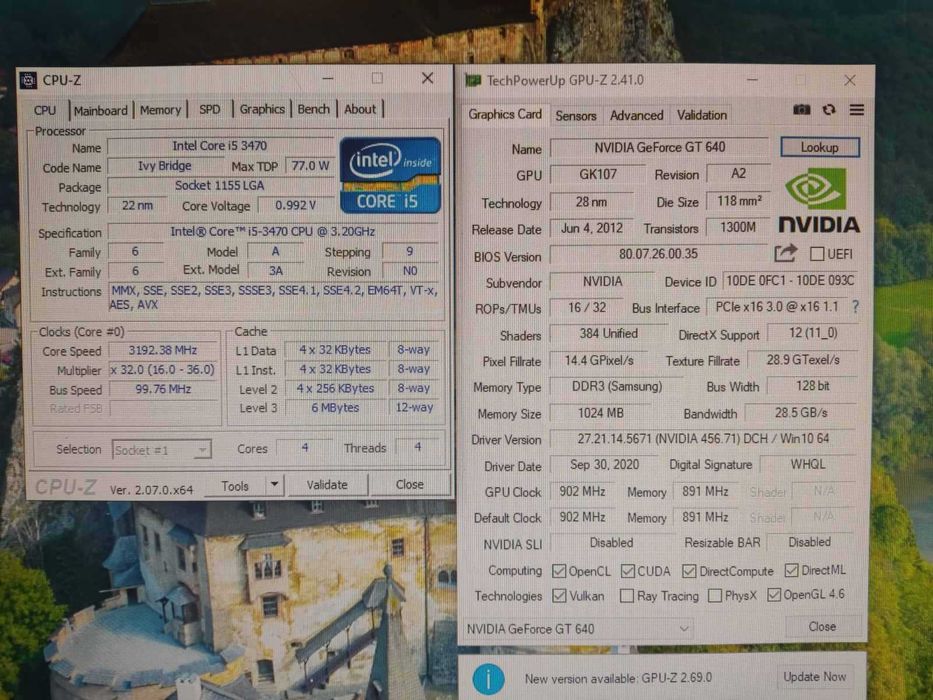Open the Validation tab in GPU-Z

click(x=702, y=115)
